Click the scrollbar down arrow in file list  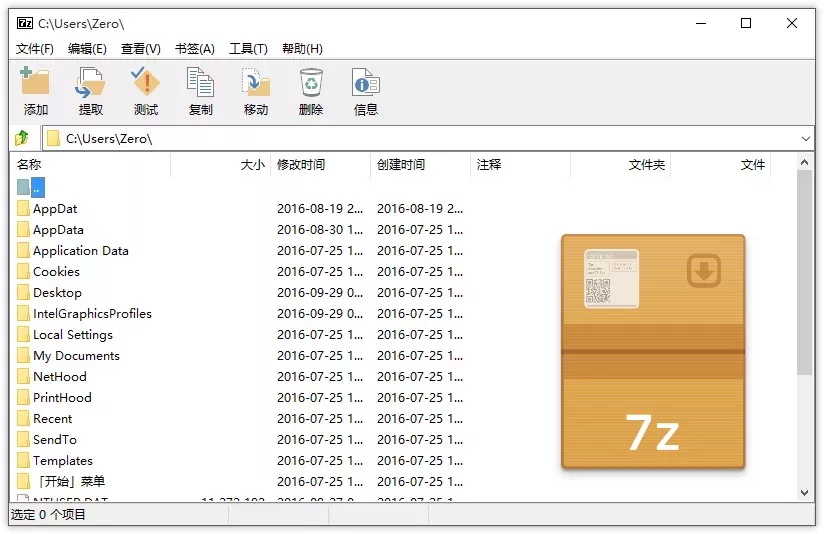point(806,492)
